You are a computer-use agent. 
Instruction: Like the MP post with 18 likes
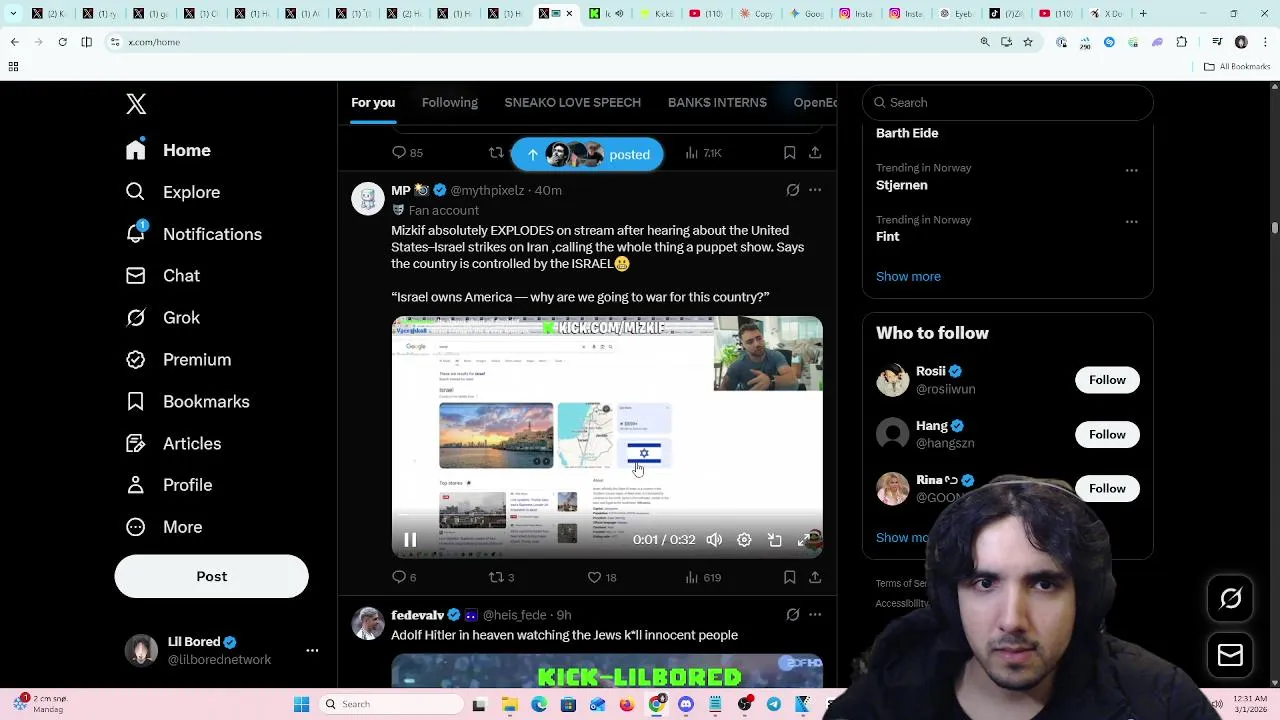(x=602, y=577)
